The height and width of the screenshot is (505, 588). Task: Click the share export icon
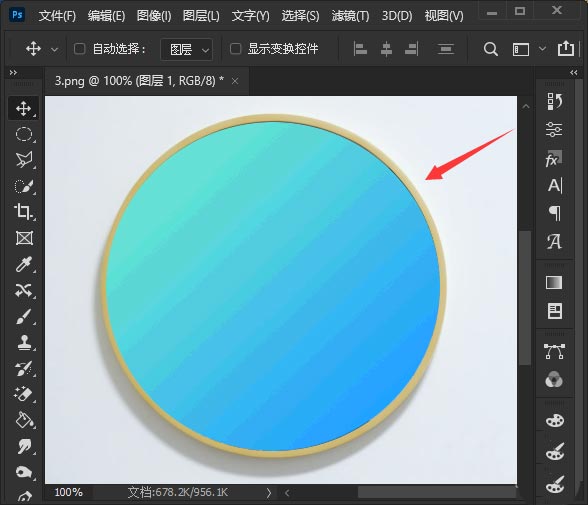pyautogui.click(x=566, y=48)
